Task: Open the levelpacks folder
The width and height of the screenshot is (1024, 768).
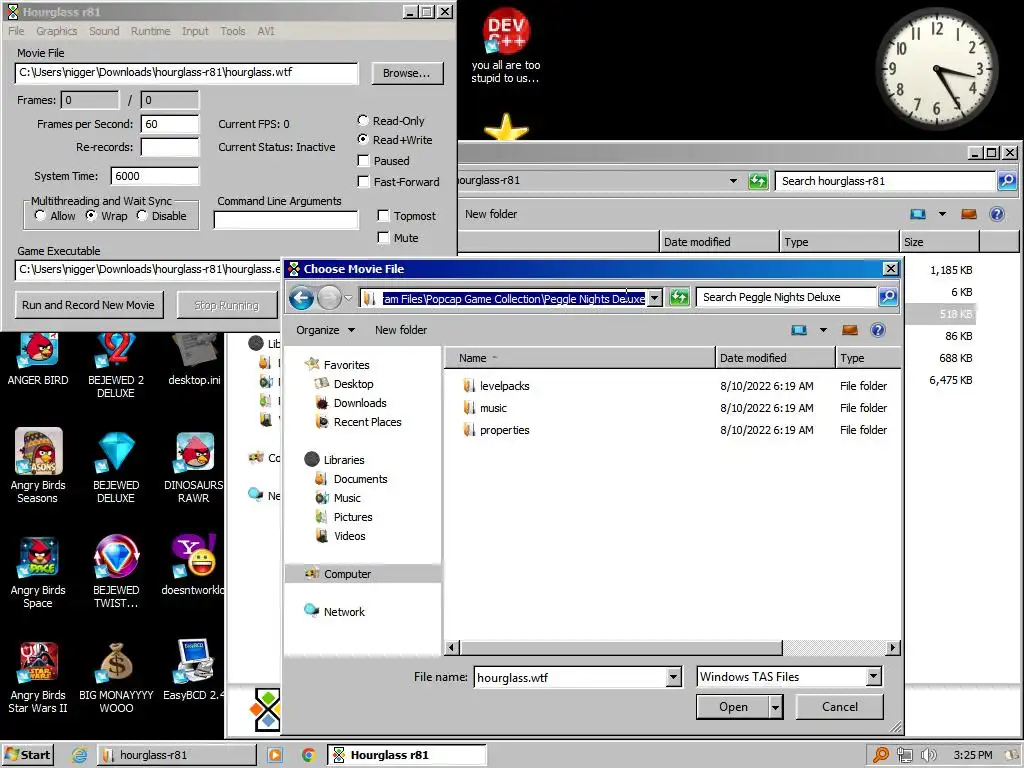Action: (504, 386)
